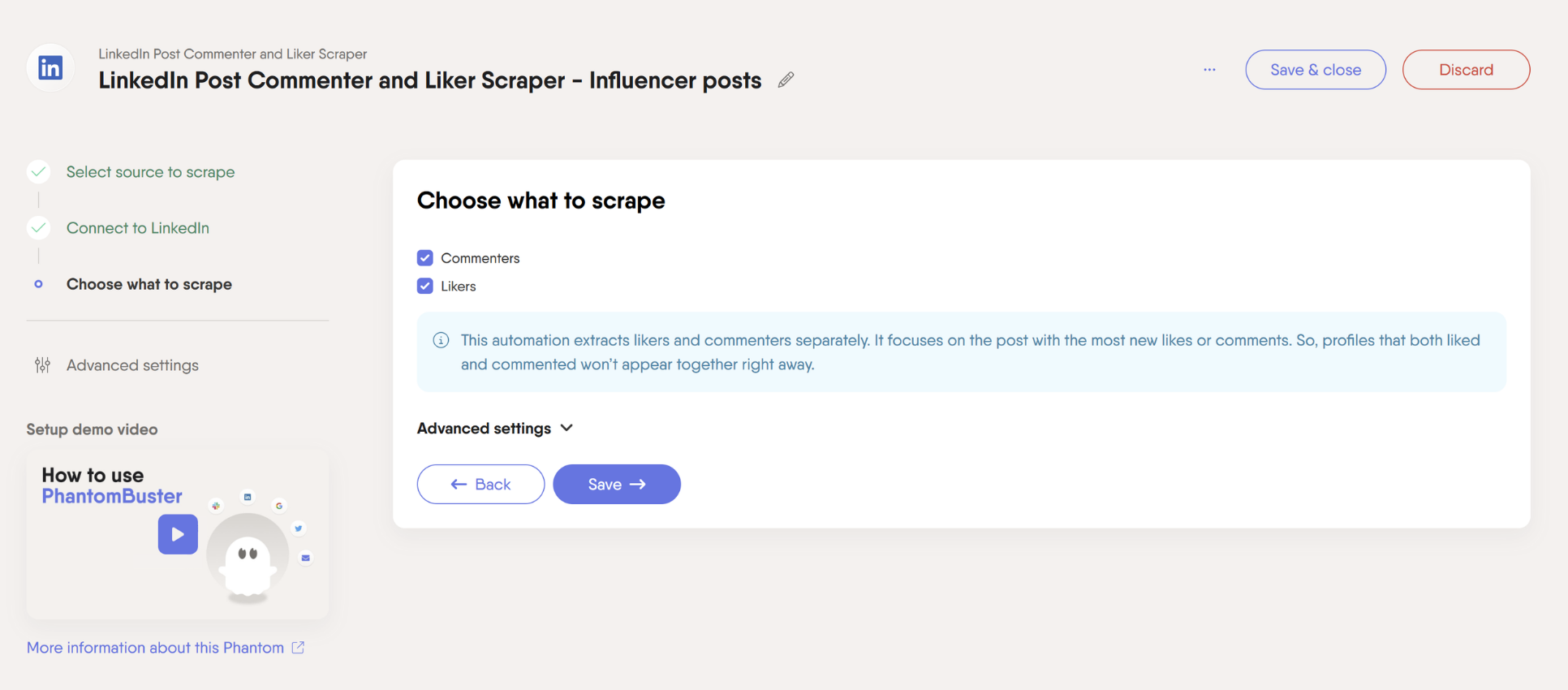Open More information about this Phantom link

(155, 648)
